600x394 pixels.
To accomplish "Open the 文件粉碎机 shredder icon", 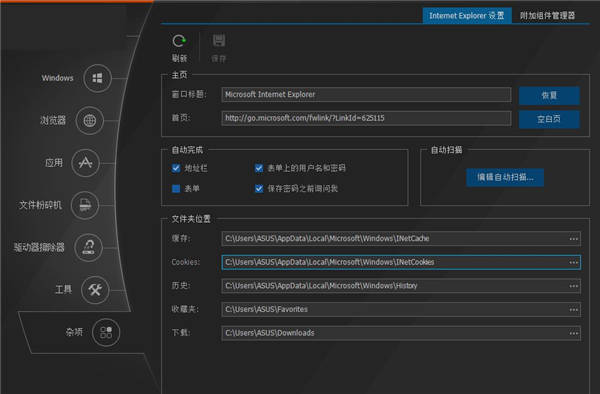I will coord(85,205).
